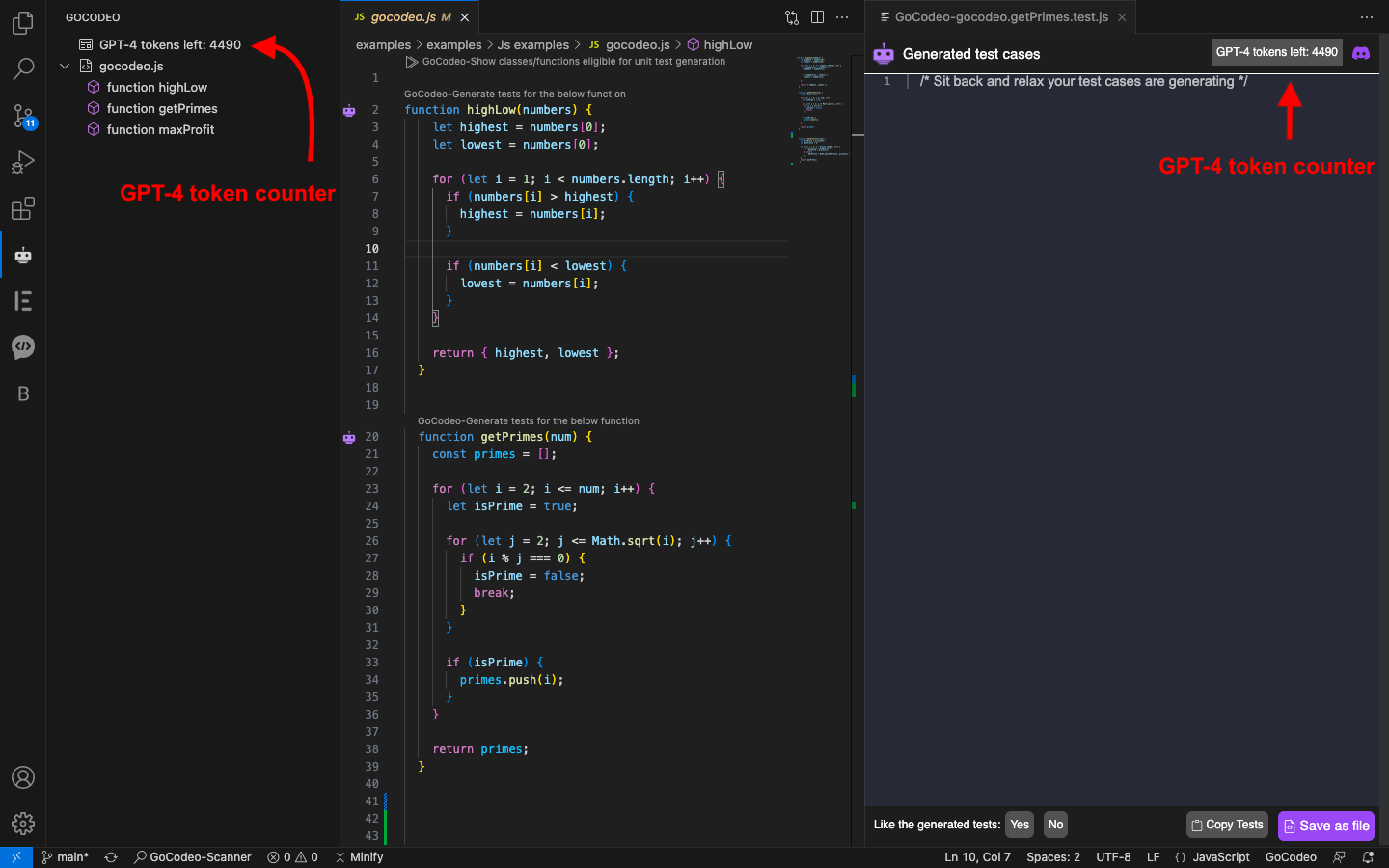1389x868 pixels.
Task: Select the gocodeo.js editor tab
Action: click(x=405, y=16)
